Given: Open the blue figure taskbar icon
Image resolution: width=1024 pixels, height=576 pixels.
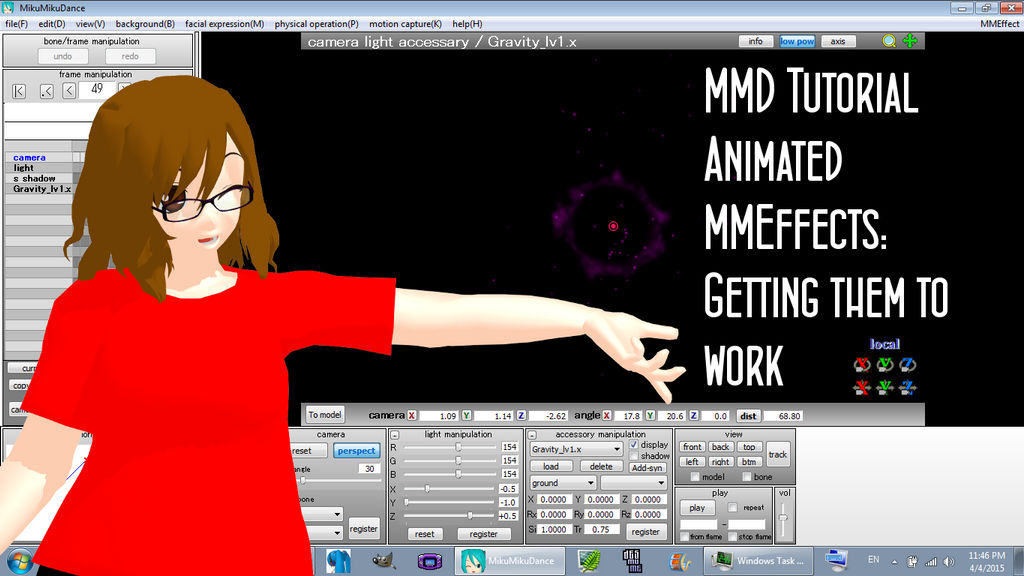Looking at the screenshot, I should click(339, 561).
